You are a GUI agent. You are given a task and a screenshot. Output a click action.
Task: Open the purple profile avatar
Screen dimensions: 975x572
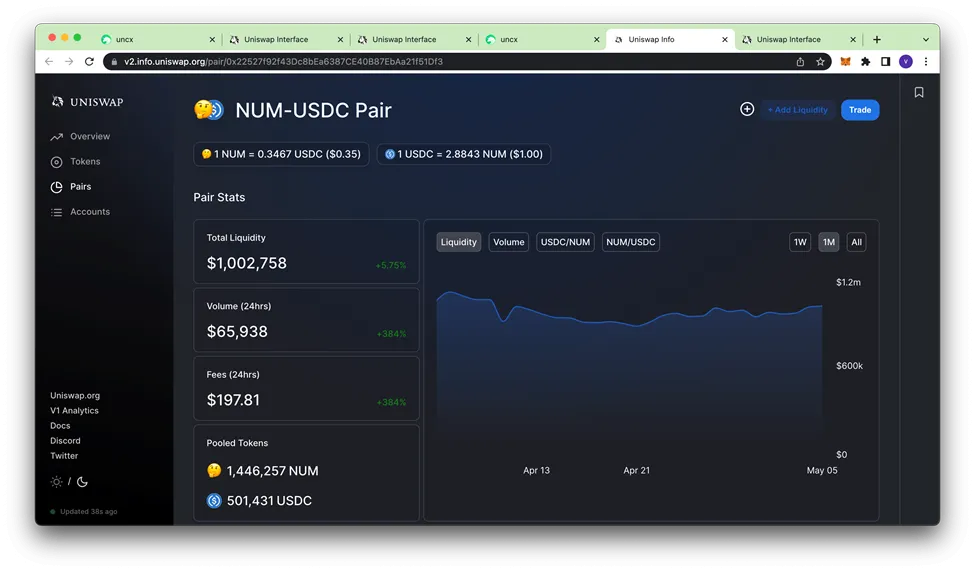pyautogui.click(x=906, y=62)
